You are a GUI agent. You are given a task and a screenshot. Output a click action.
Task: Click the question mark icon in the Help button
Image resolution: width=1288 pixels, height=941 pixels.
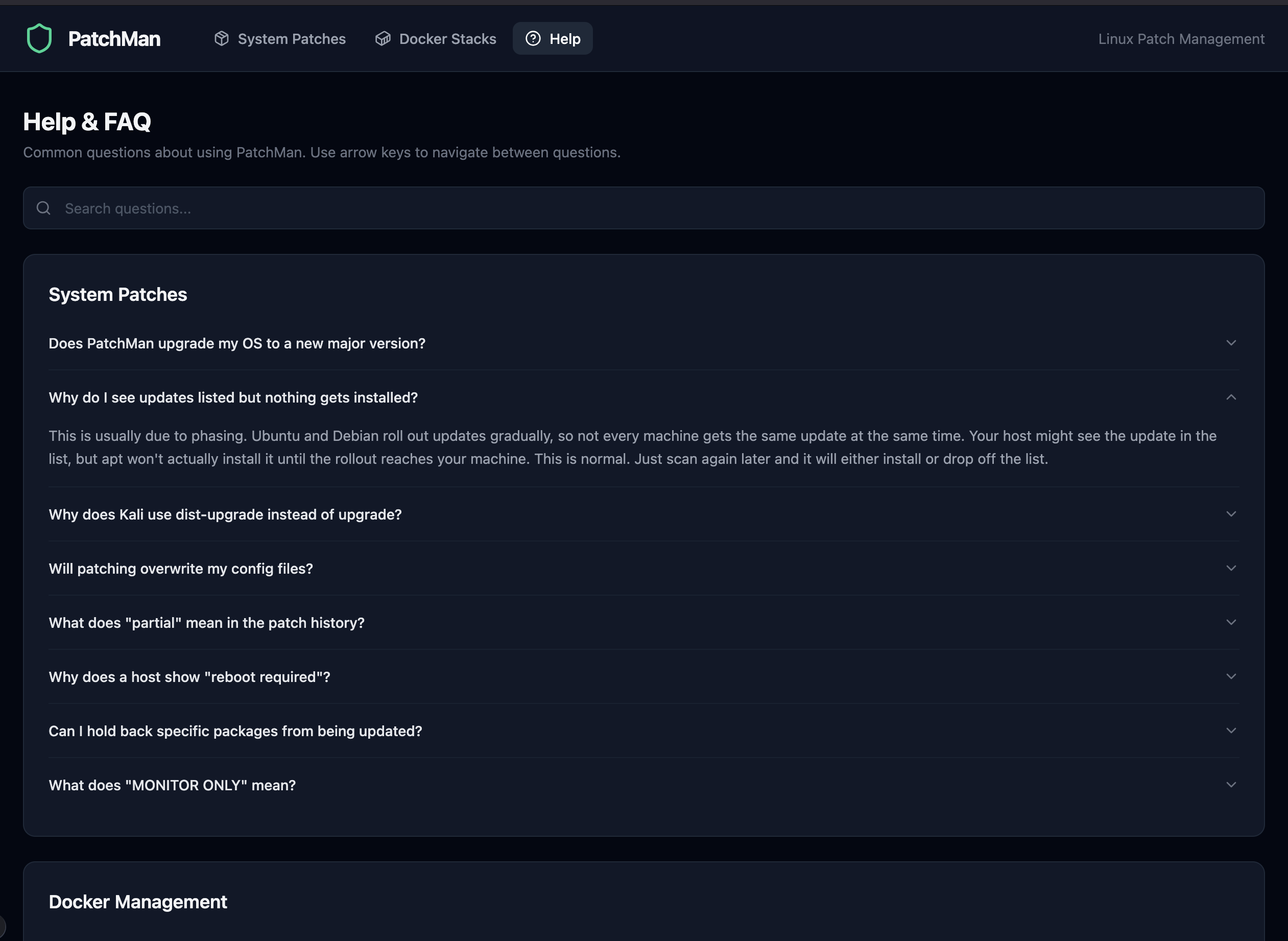(x=533, y=38)
